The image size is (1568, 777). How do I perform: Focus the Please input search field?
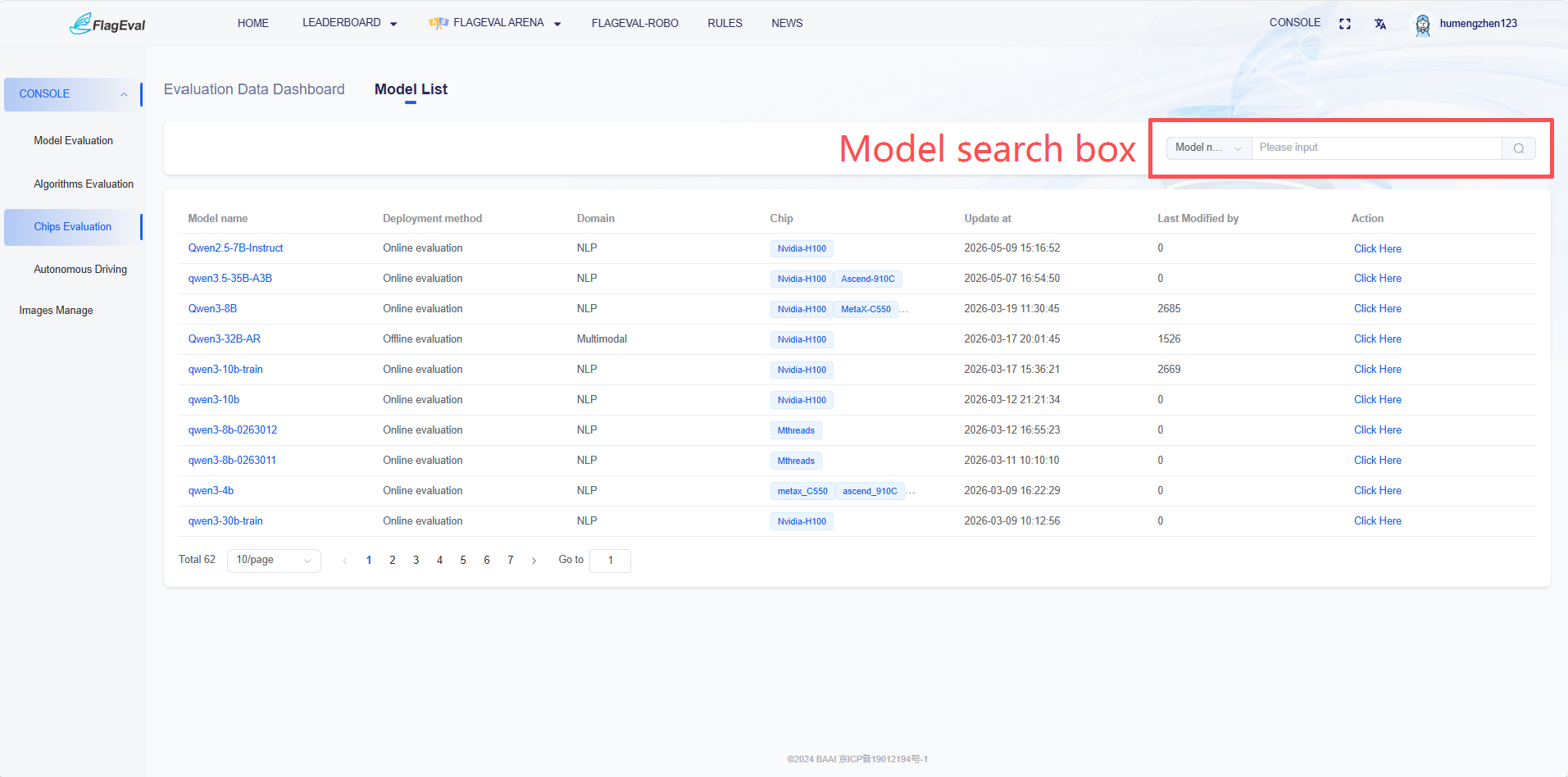click(1377, 148)
